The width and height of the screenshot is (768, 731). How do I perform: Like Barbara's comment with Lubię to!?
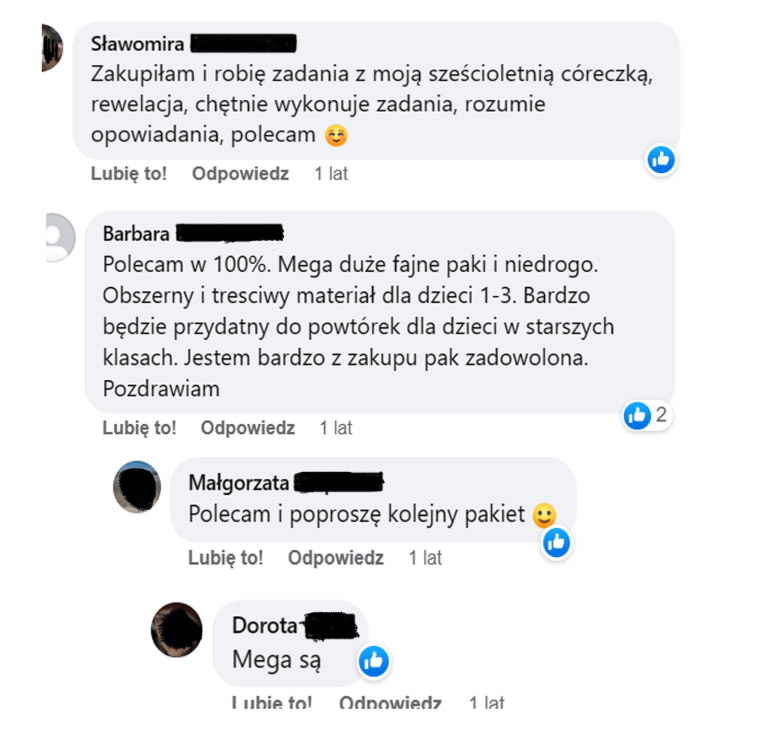(x=139, y=428)
